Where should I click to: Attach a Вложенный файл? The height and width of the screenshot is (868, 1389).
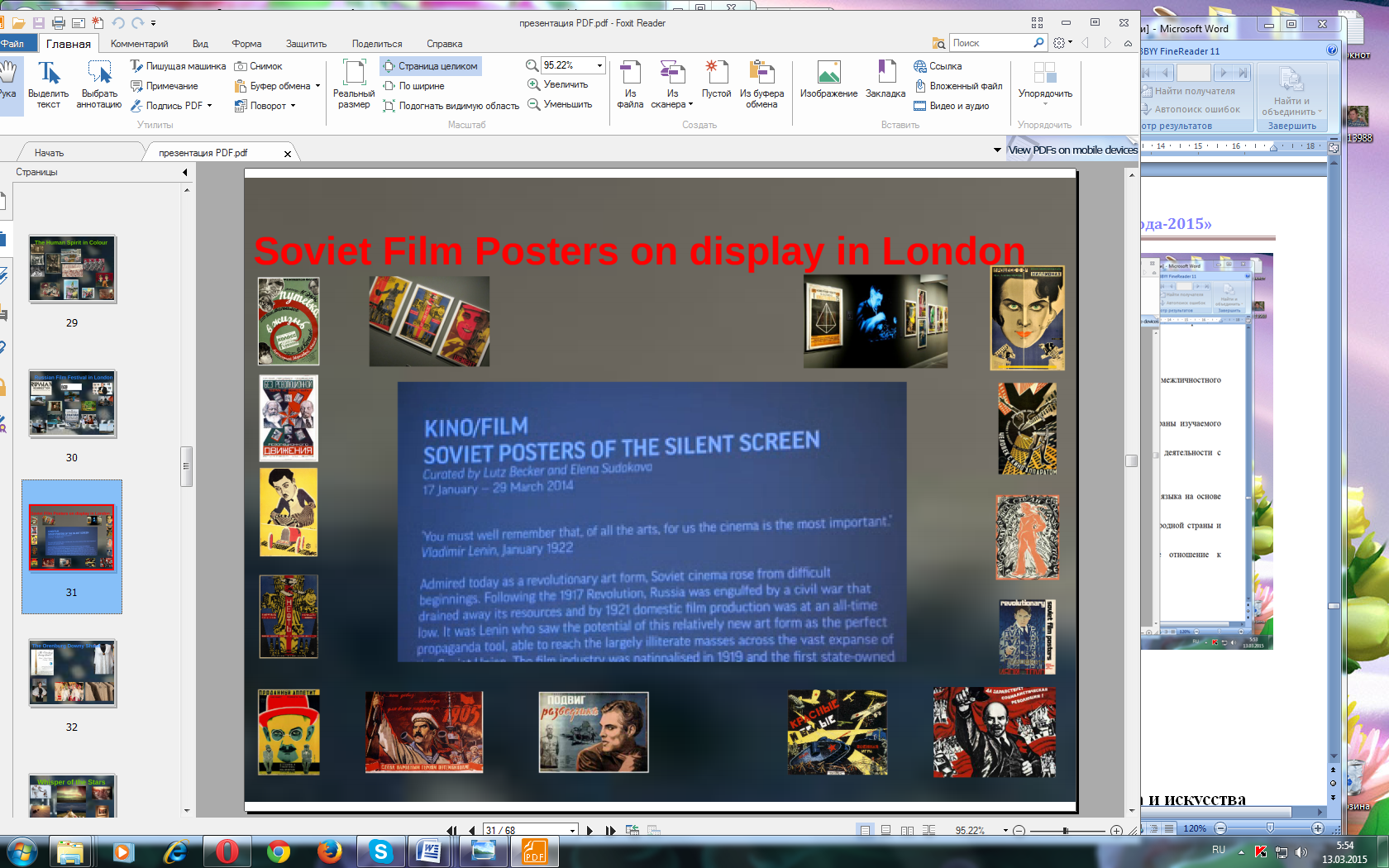coord(957,86)
